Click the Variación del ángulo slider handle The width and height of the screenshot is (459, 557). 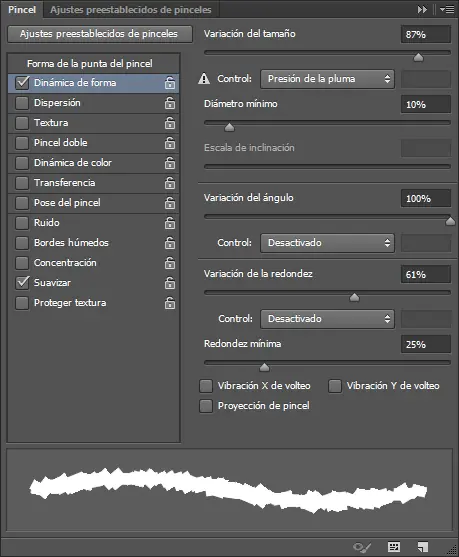tap(450, 221)
